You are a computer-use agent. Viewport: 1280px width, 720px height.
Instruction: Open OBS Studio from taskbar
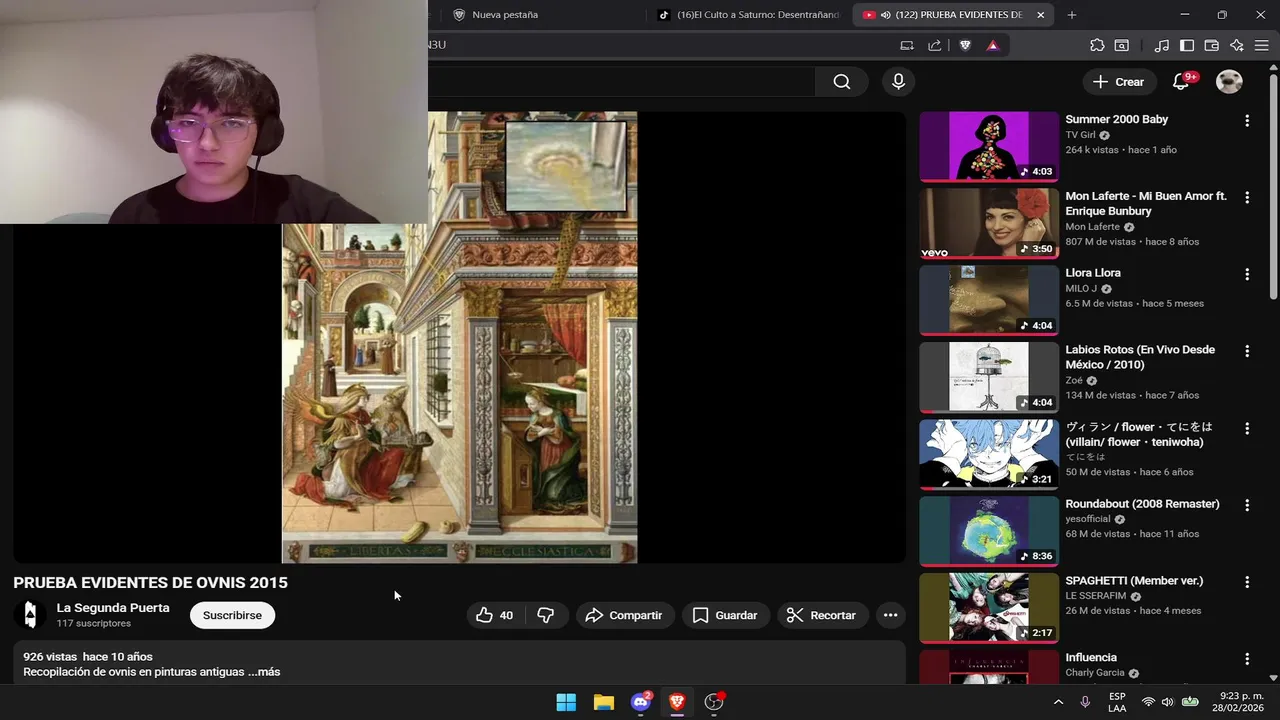coord(714,702)
